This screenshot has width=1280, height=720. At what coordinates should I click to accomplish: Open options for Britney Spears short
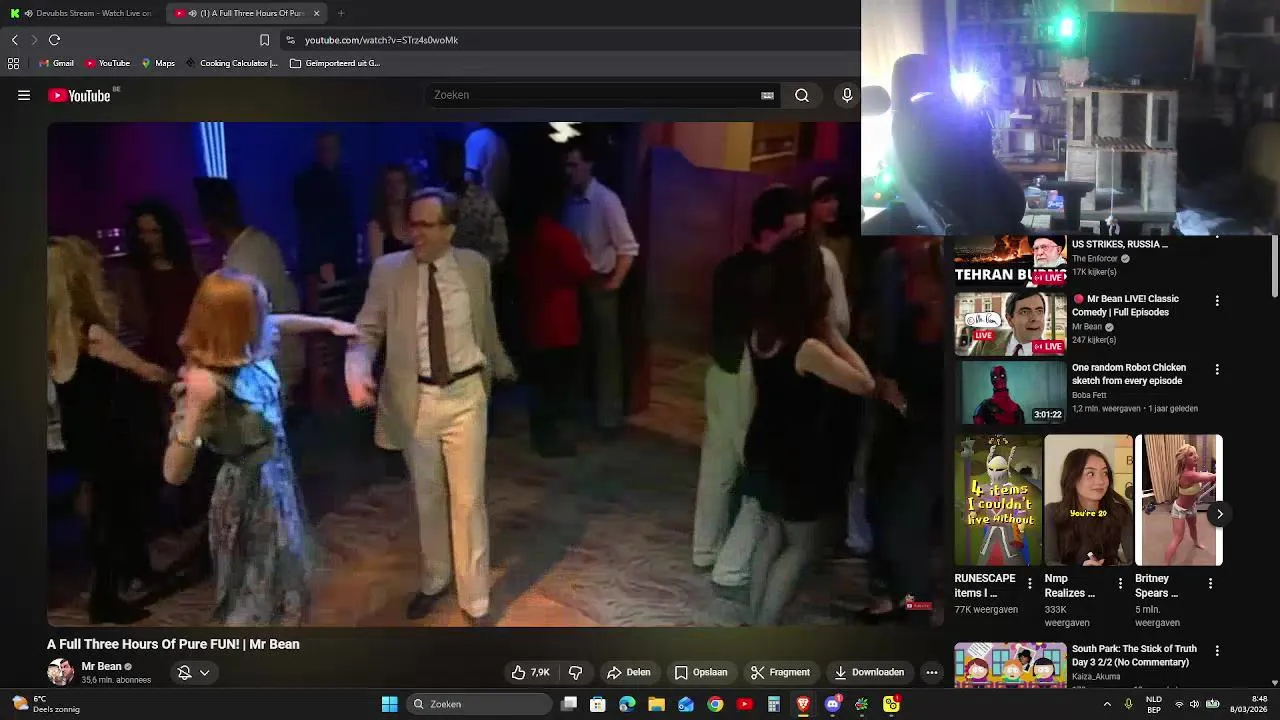(1210, 583)
